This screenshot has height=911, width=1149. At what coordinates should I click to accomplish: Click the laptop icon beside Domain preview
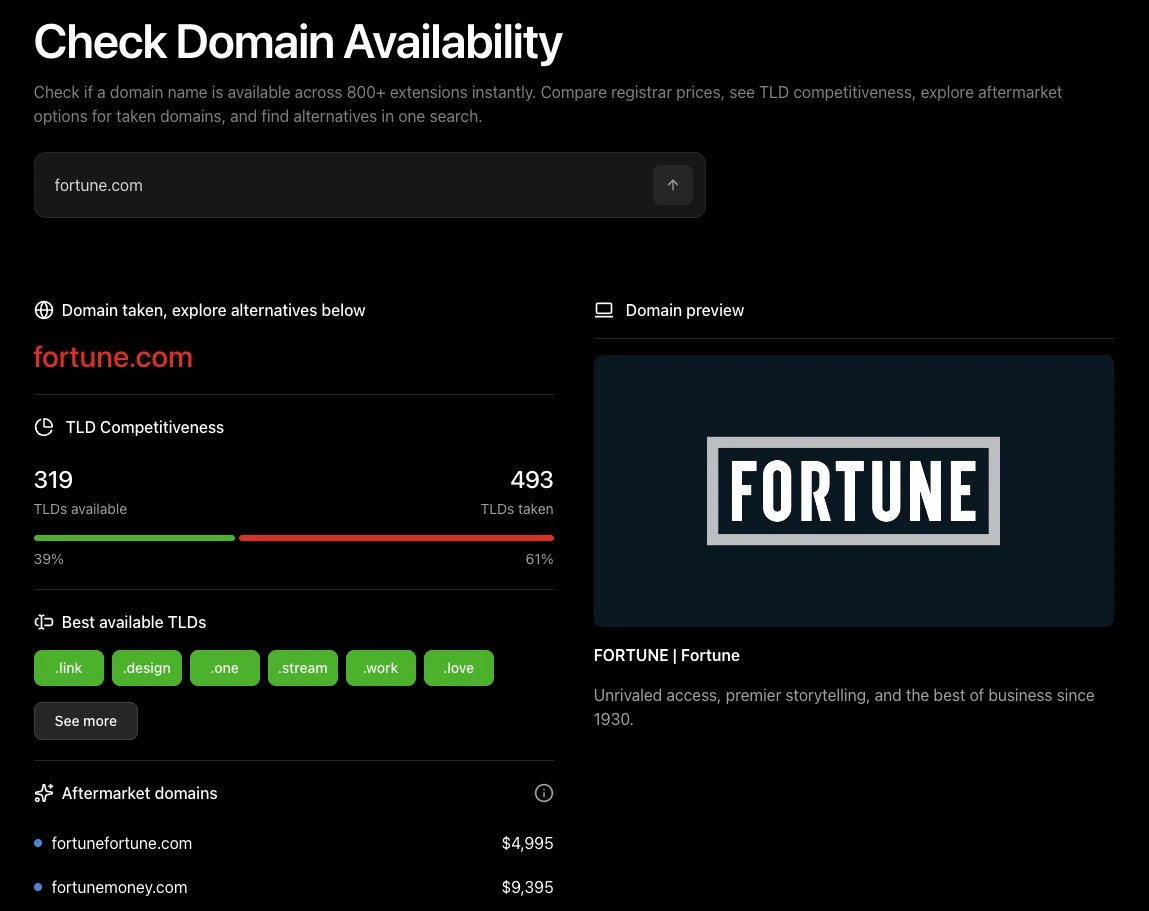coord(604,310)
